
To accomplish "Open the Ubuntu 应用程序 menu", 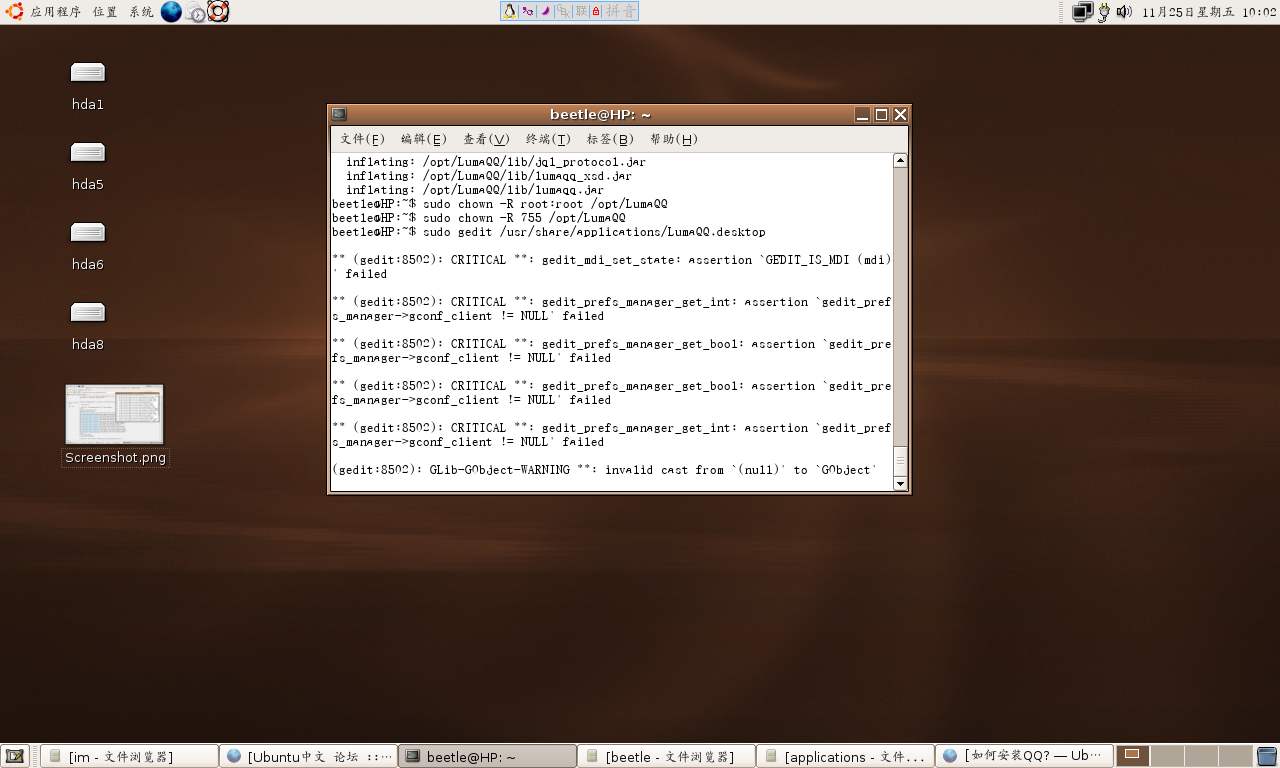I will [x=55, y=12].
